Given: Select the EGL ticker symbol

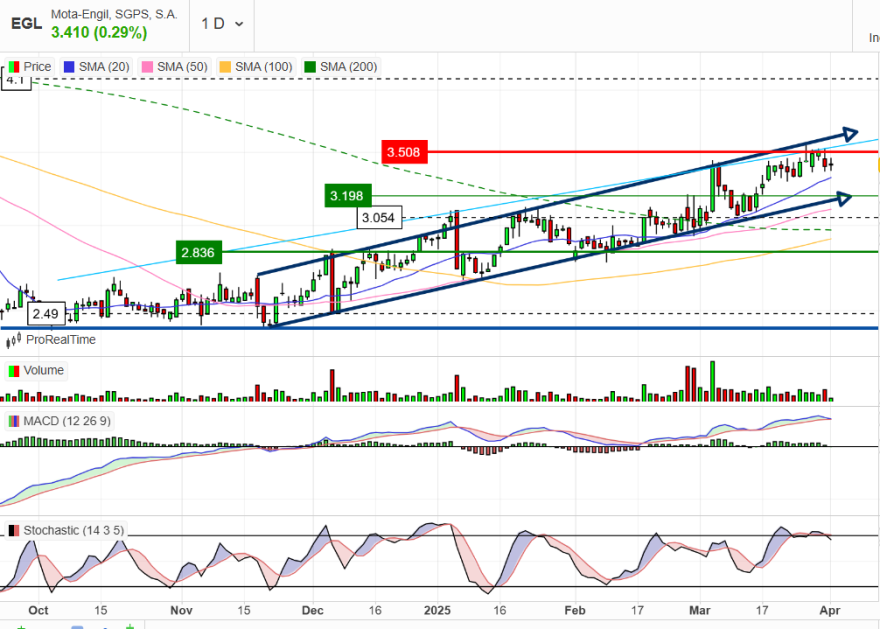Looking at the screenshot, I should 26,24.
